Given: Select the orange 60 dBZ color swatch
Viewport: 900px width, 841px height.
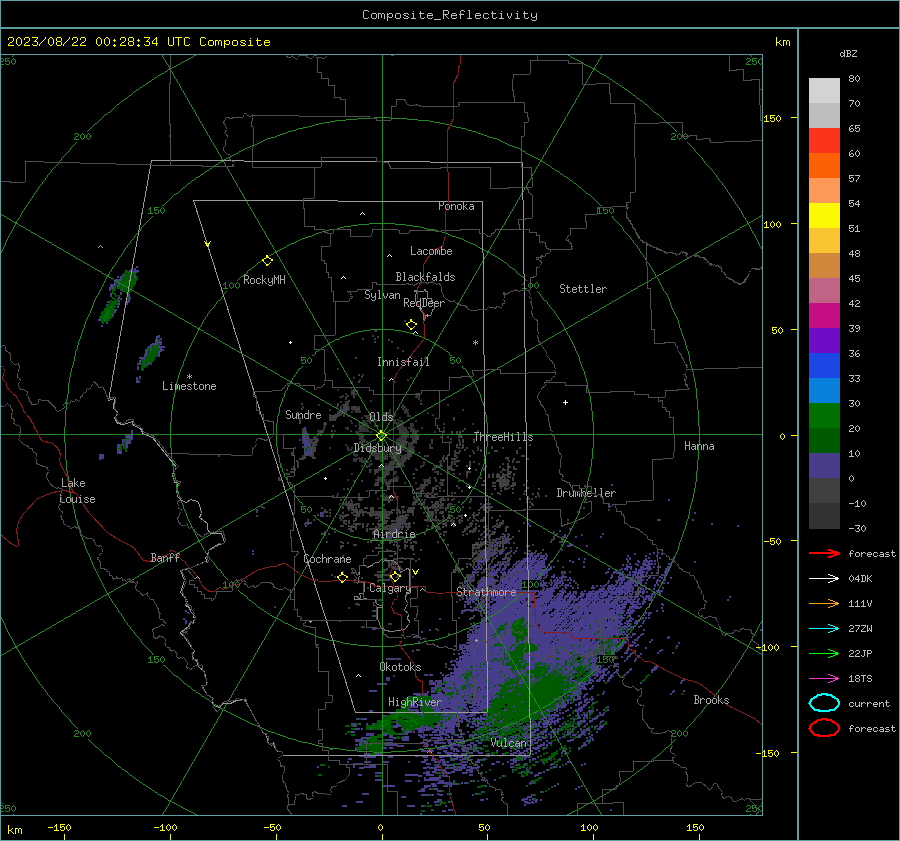Looking at the screenshot, I should click(824, 166).
